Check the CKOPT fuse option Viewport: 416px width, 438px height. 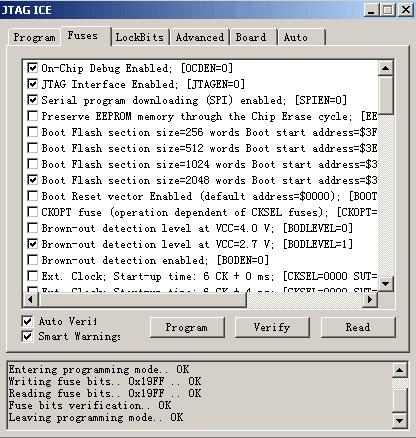pos(32,212)
